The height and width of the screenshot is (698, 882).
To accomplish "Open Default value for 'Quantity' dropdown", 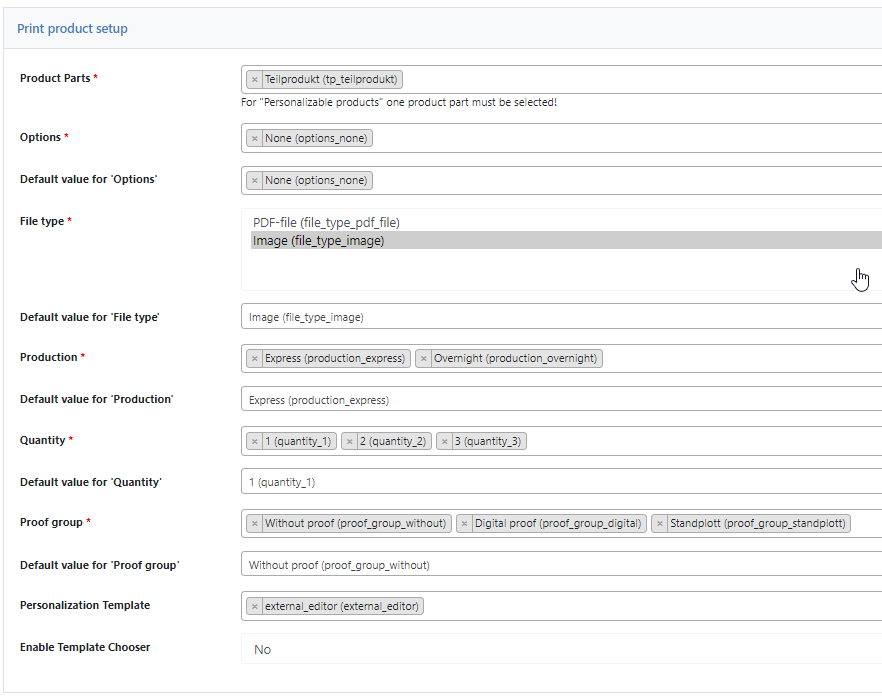I will tap(561, 482).
